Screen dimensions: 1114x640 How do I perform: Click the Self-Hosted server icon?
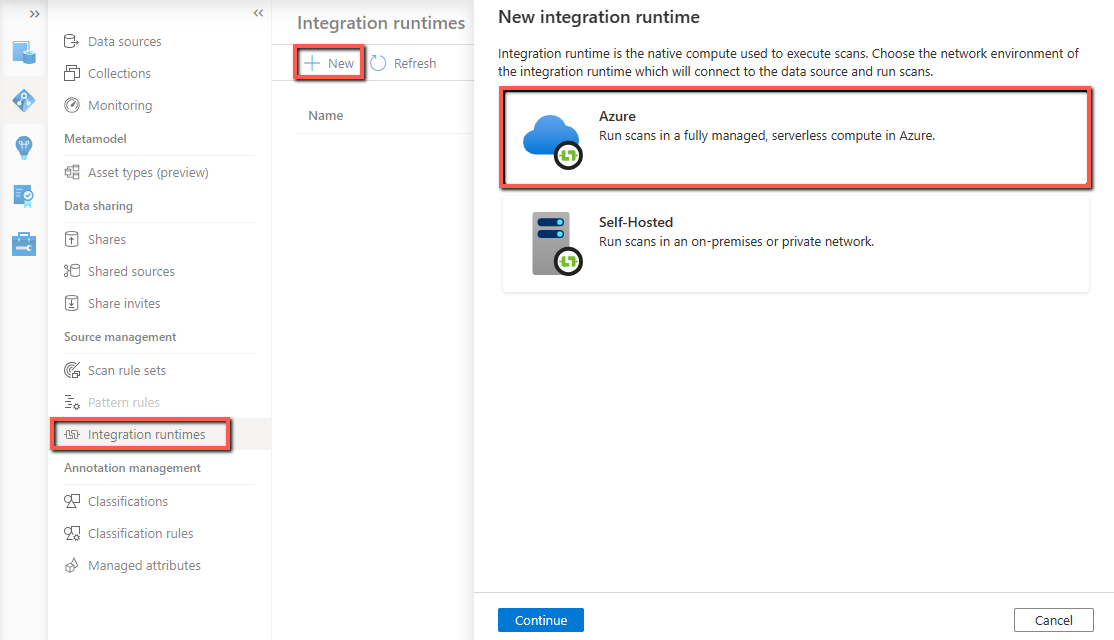click(x=557, y=243)
